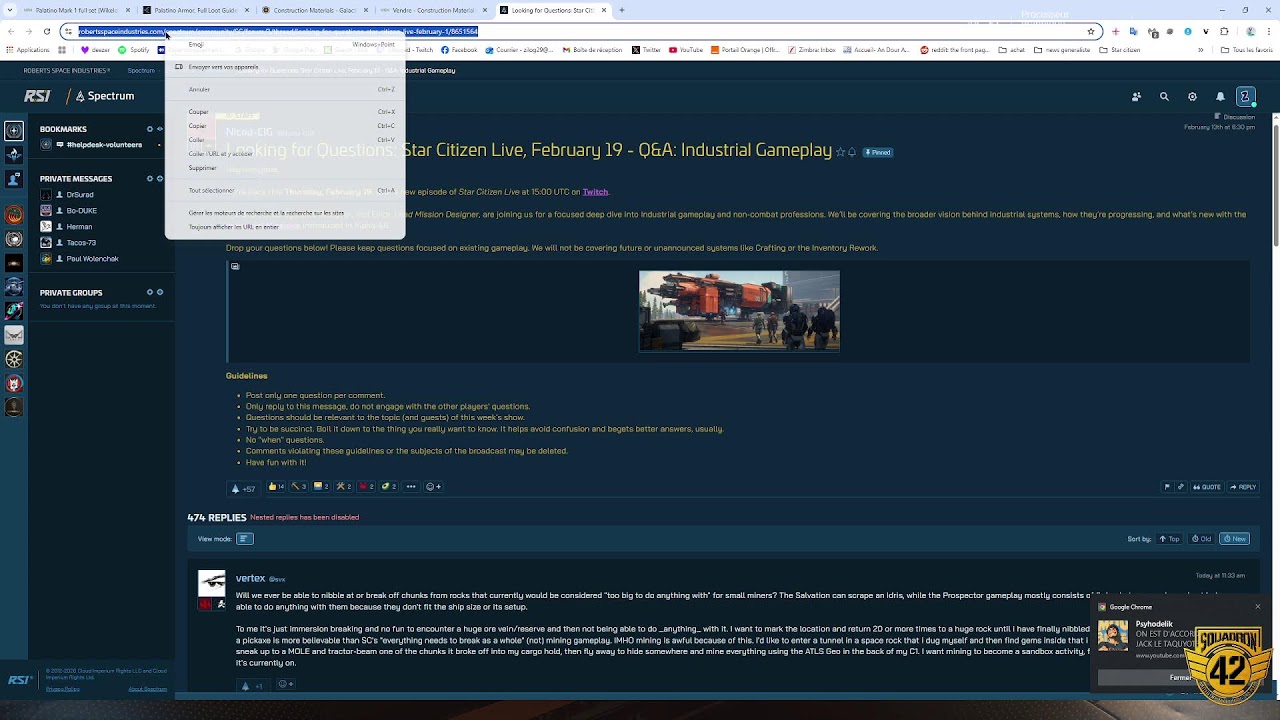Open the Chrome extensions puzzle icon
1280x720 pixels.
[1225, 31]
